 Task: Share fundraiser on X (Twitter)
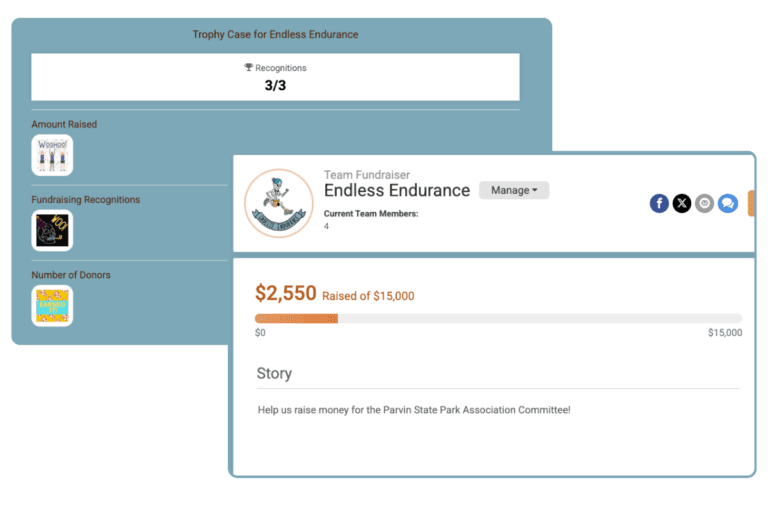point(682,203)
